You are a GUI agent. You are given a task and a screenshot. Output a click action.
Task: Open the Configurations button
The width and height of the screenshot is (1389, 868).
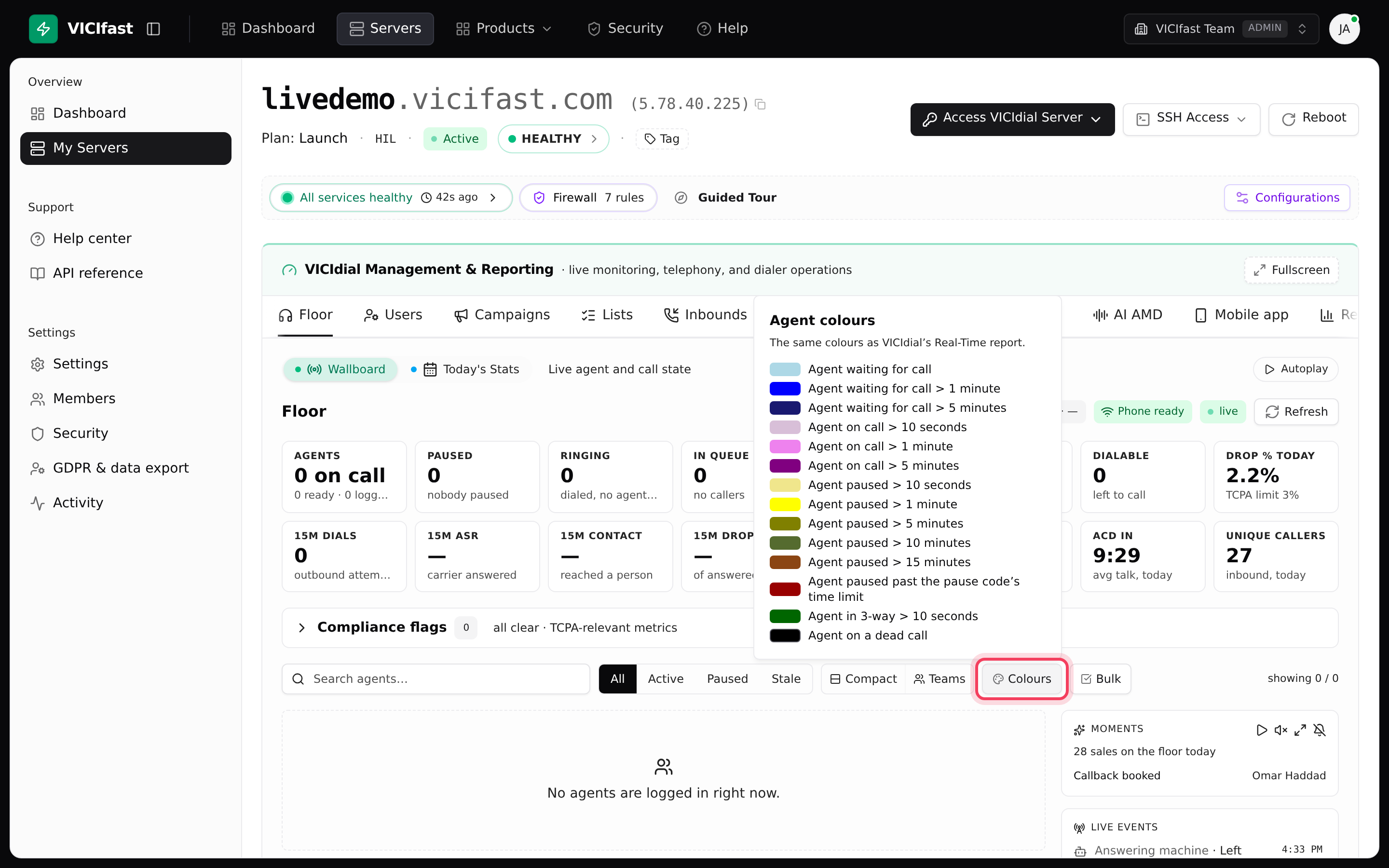click(1287, 198)
